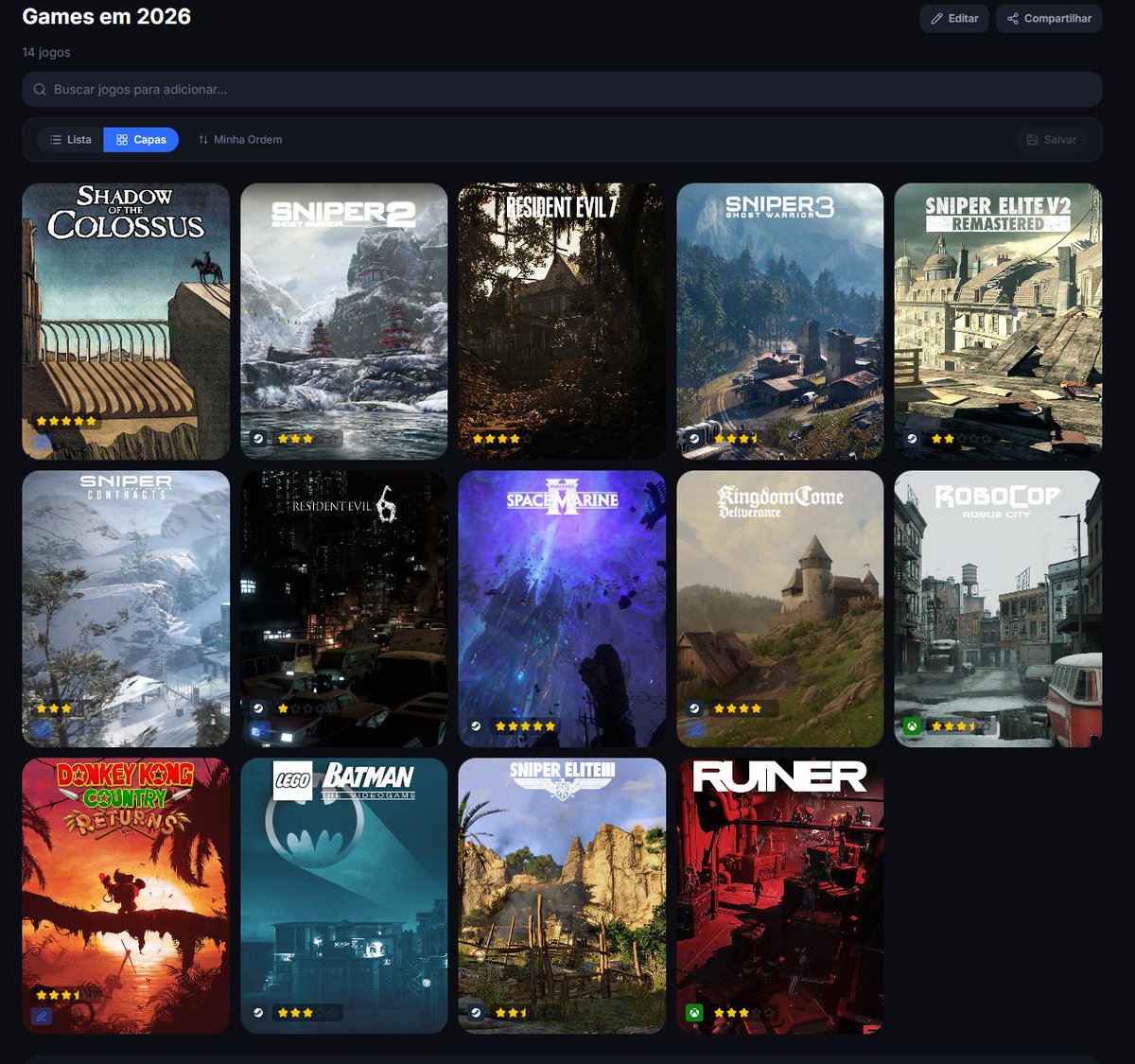Click the star rating on the Lego Batman card
This screenshot has height=1064, width=1135.
point(307,1013)
